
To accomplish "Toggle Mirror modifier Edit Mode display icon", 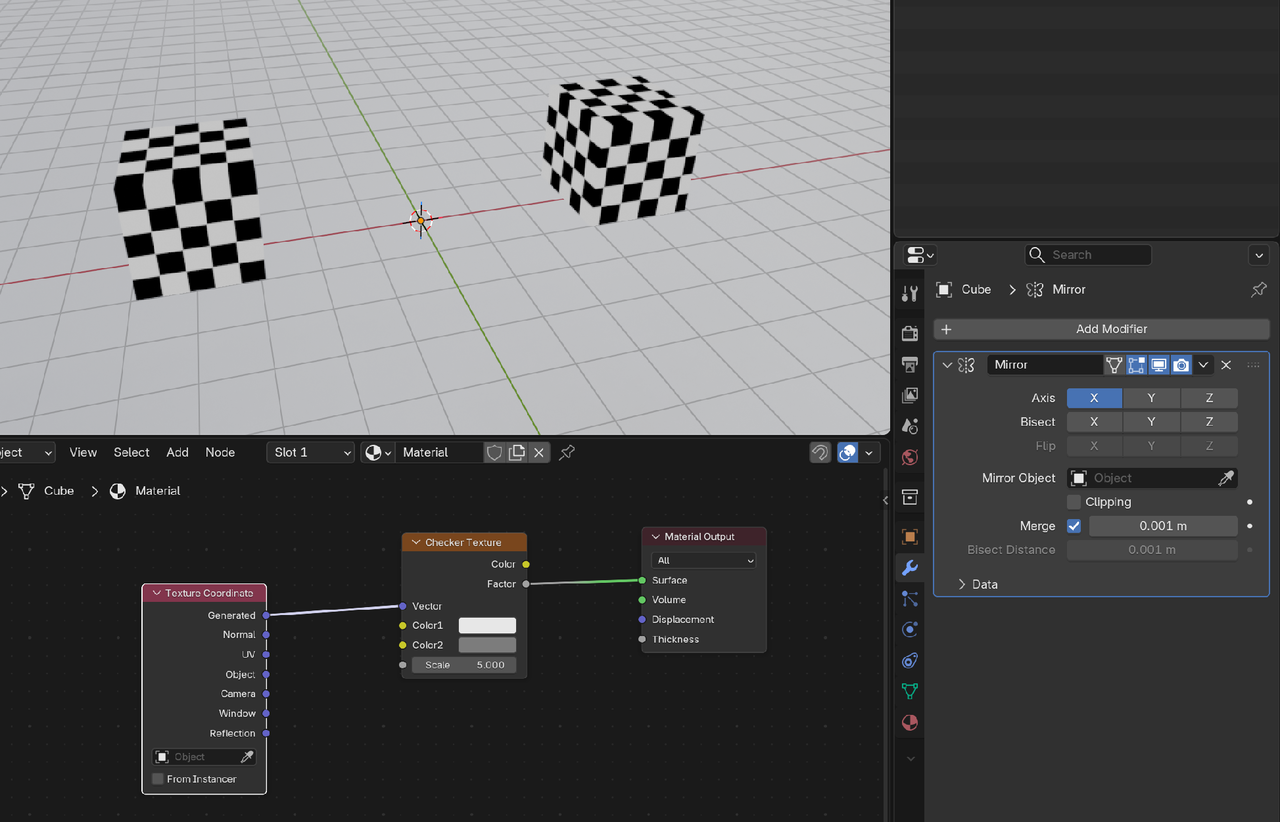I will (x=1136, y=365).
